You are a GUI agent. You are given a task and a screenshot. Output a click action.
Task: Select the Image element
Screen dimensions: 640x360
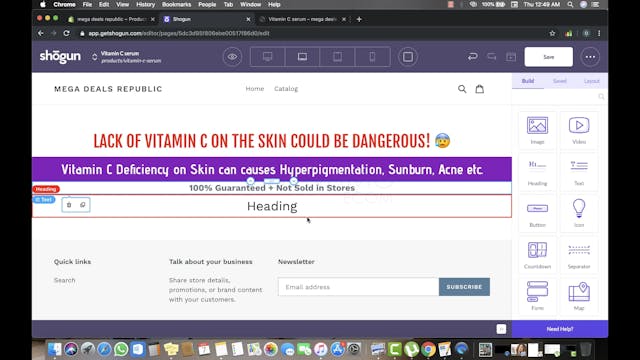point(538,130)
